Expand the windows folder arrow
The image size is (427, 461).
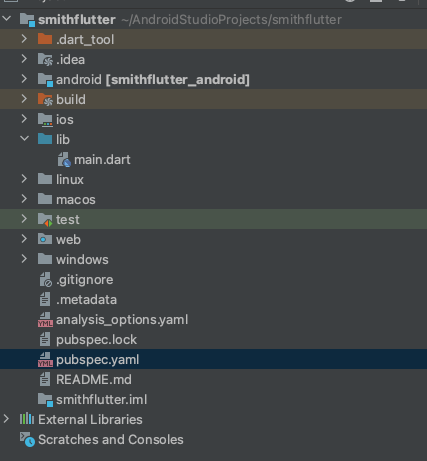point(24,259)
